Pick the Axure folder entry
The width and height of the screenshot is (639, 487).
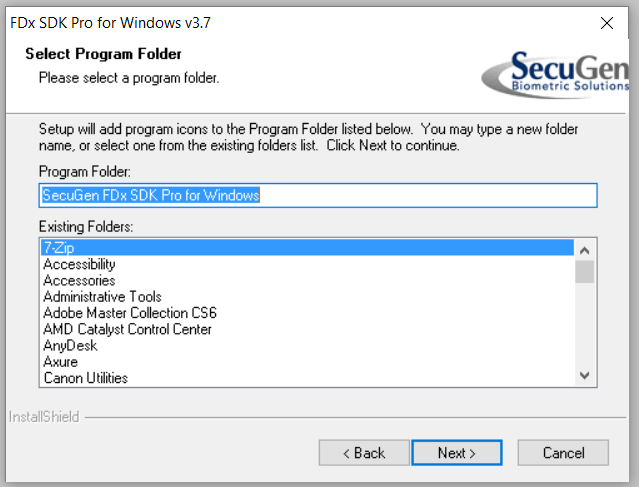[x=307, y=362]
